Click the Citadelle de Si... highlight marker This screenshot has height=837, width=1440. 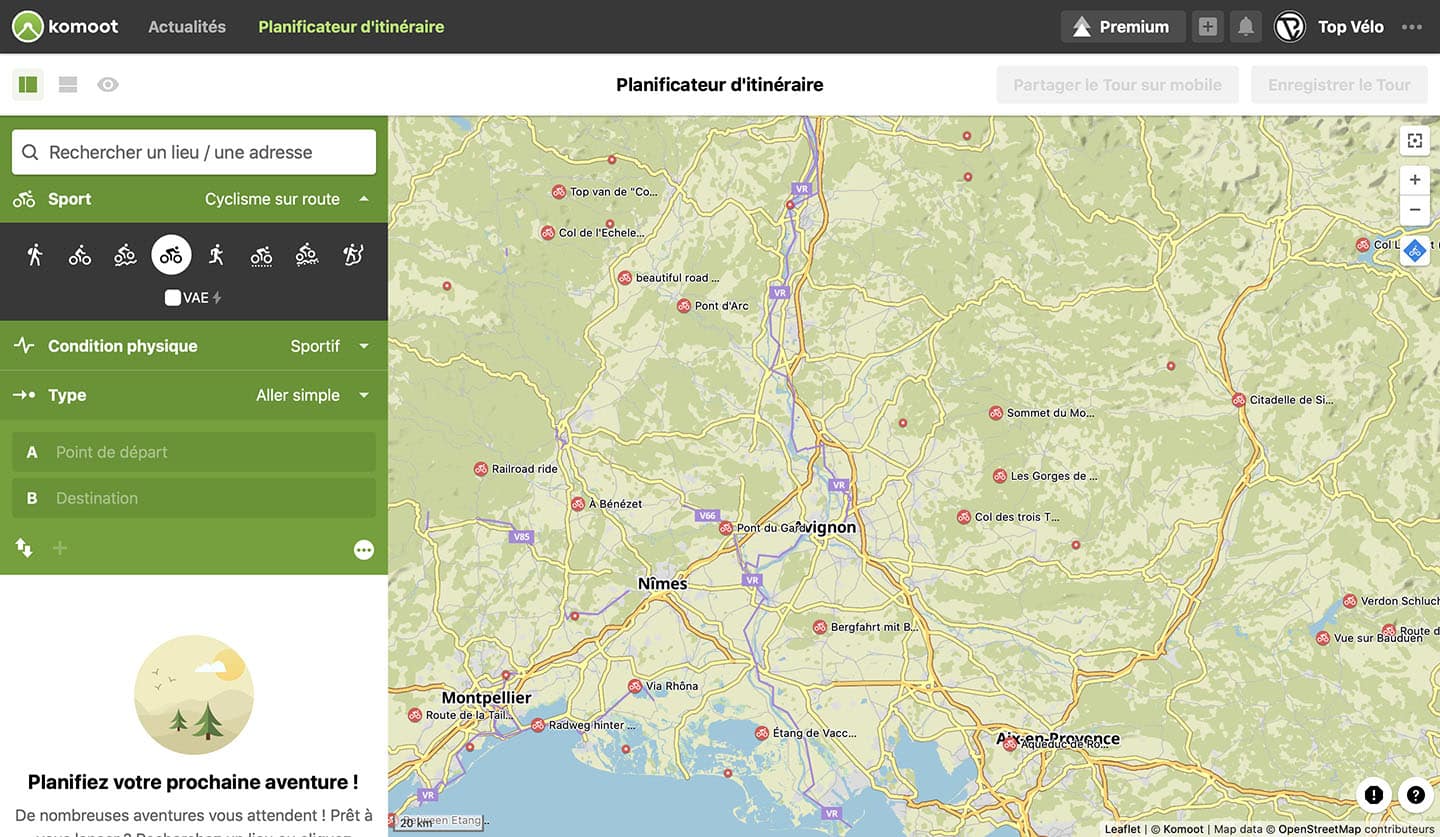1239,400
